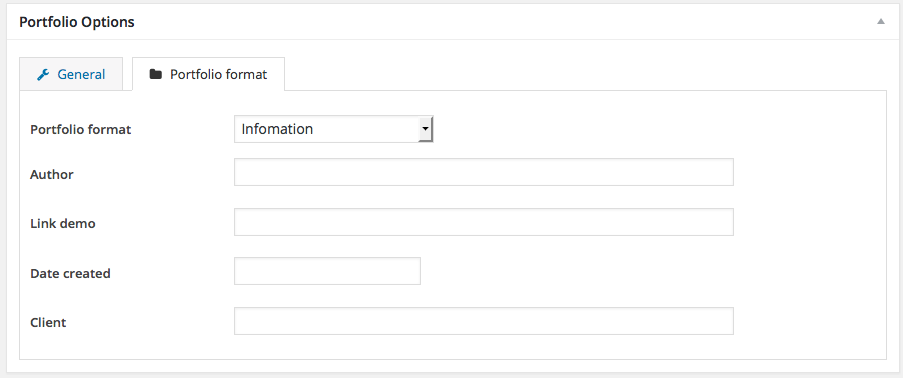Image resolution: width=903 pixels, height=378 pixels.
Task: Click the Author field label
Action: click(x=52, y=175)
